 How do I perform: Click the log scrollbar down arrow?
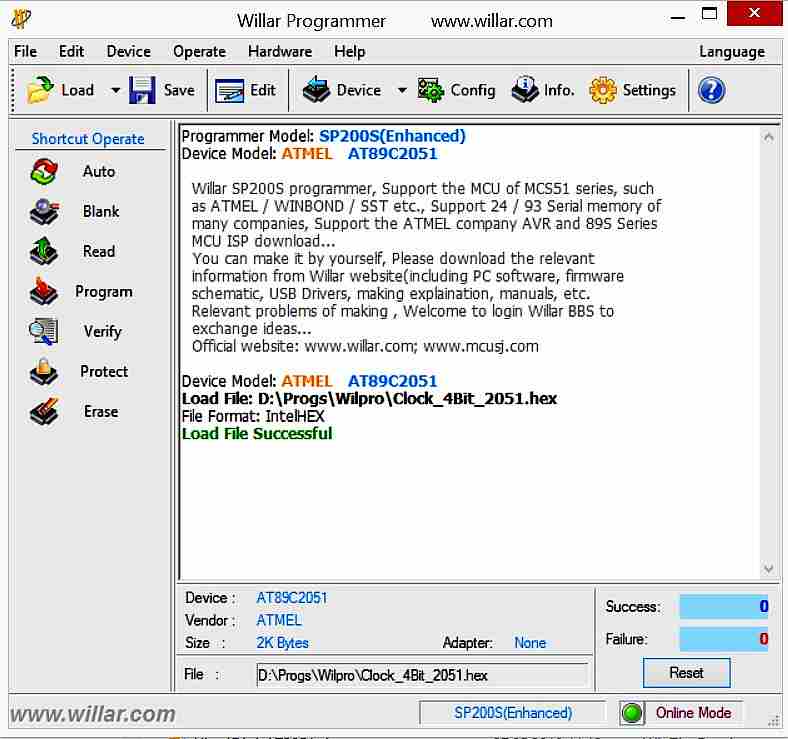768,569
